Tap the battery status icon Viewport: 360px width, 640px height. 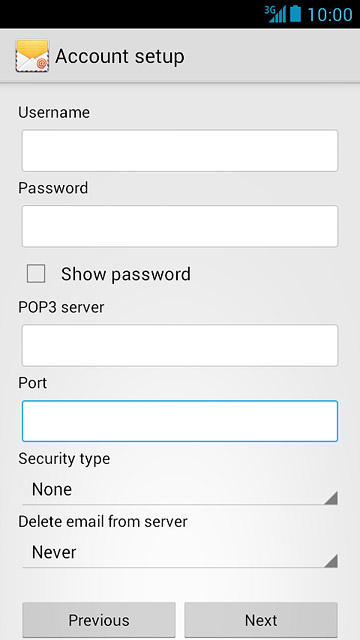pyautogui.click(x=296, y=13)
